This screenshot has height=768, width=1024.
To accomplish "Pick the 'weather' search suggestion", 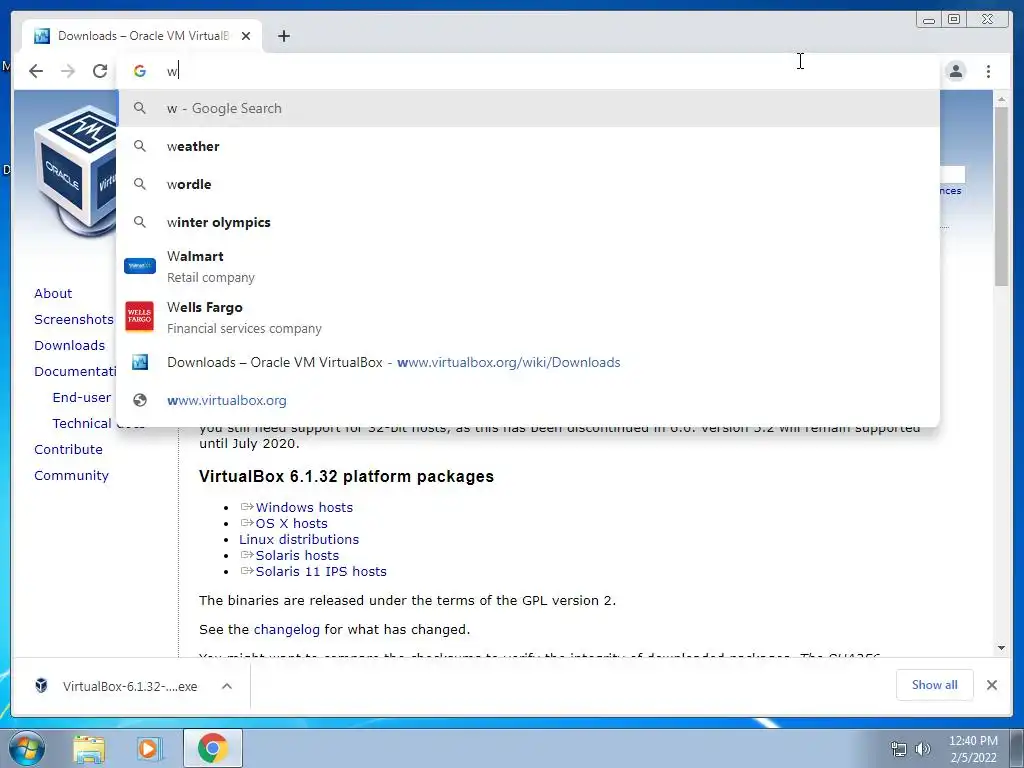I will point(529,146).
